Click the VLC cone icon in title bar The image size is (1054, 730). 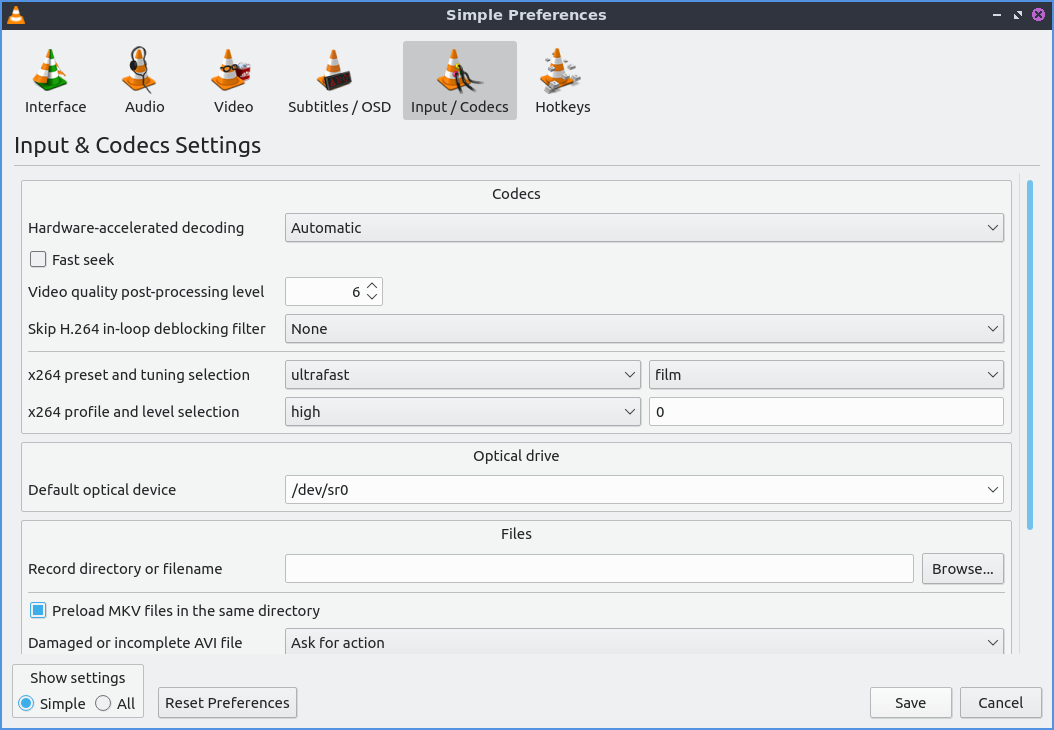(x=16, y=15)
